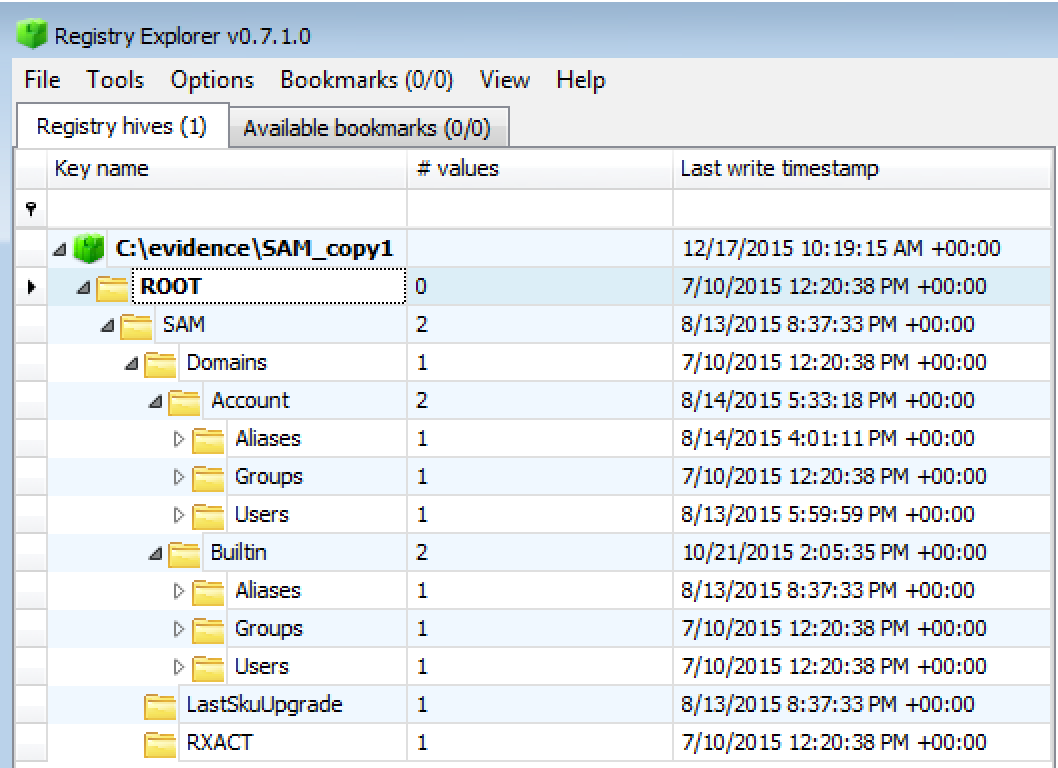This screenshot has width=1058, height=768.
Task: Click timestamp 10/21/2015 2:05:35 PM +00:00
Action: click(x=834, y=552)
